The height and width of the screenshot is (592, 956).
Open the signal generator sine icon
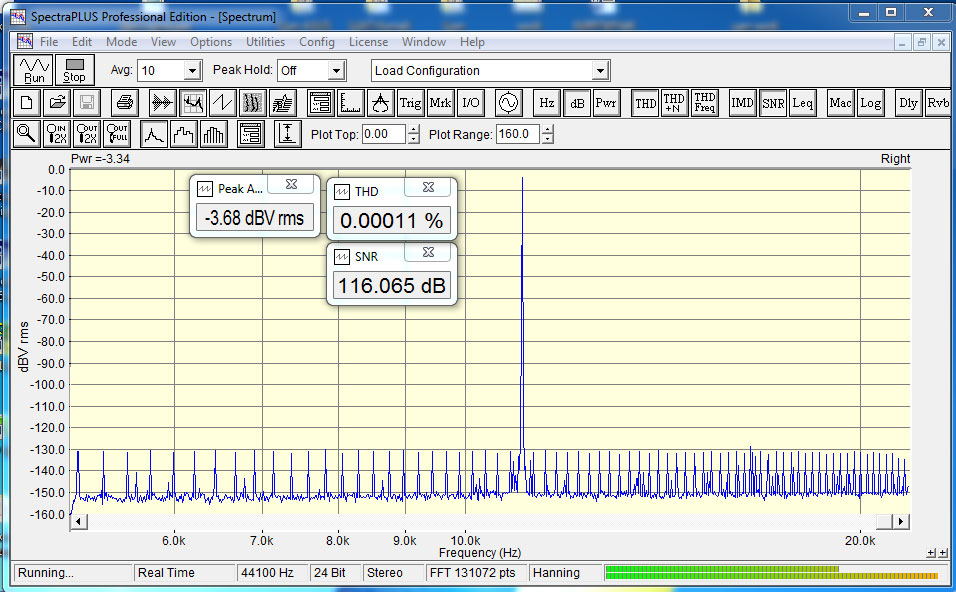point(508,102)
